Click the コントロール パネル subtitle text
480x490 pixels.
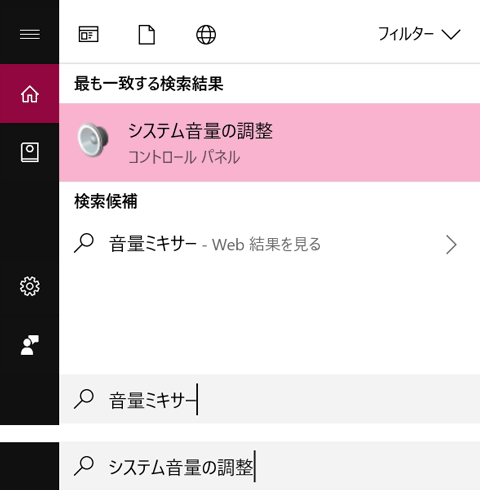(x=184, y=157)
